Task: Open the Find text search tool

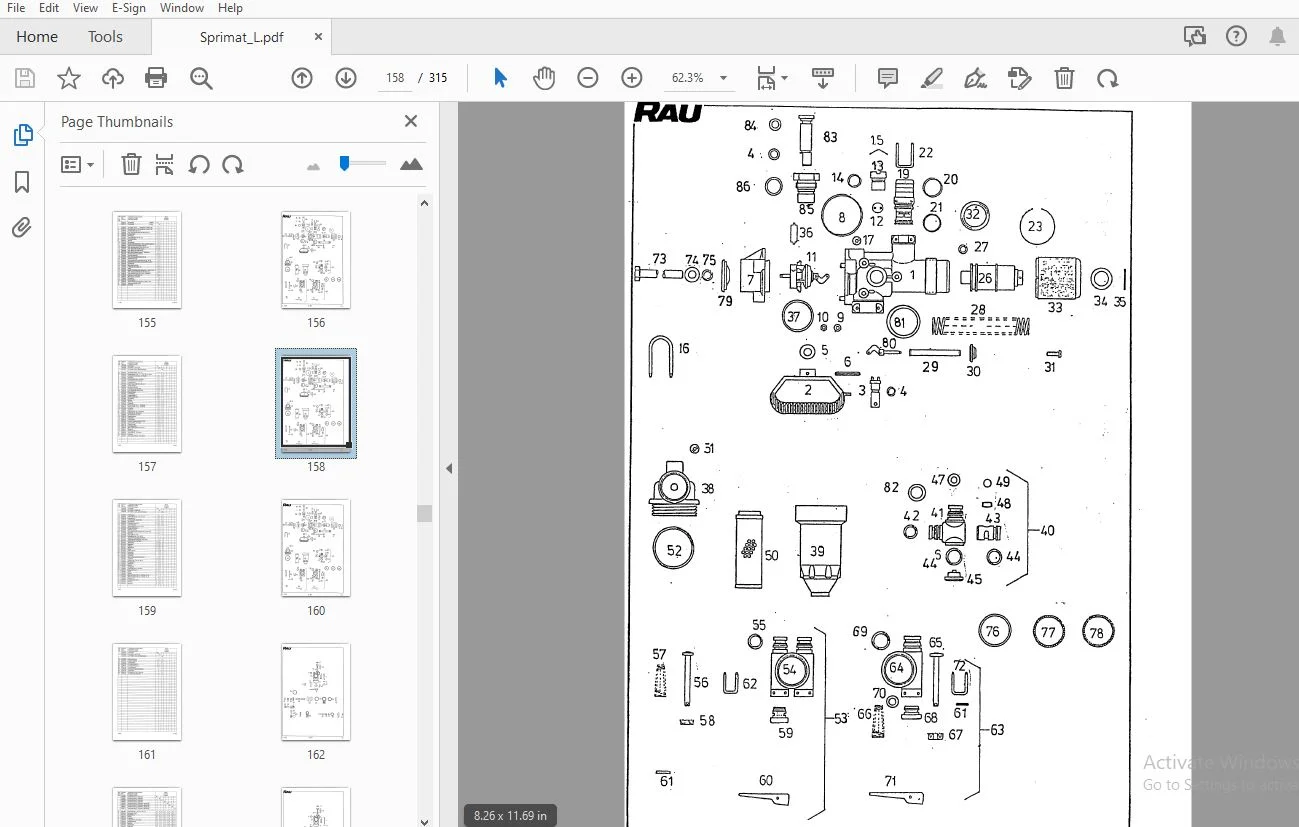Action: [x=201, y=78]
